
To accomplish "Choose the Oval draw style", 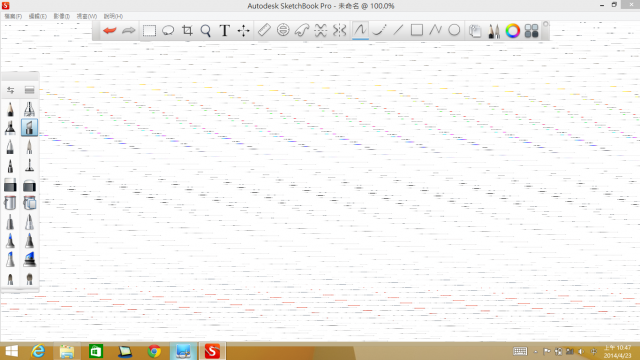I will click(454, 30).
